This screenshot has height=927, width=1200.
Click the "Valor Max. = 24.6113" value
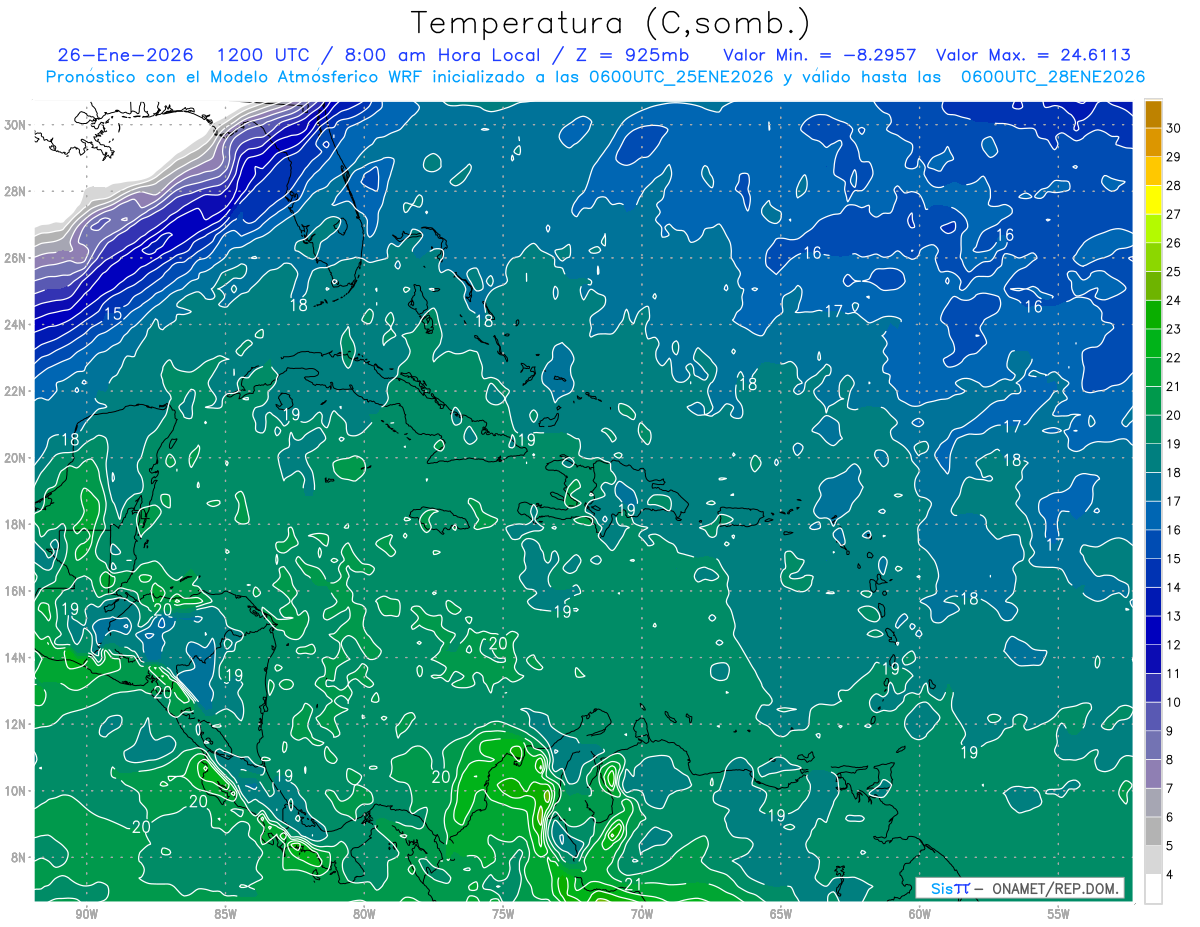point(1033,55)
